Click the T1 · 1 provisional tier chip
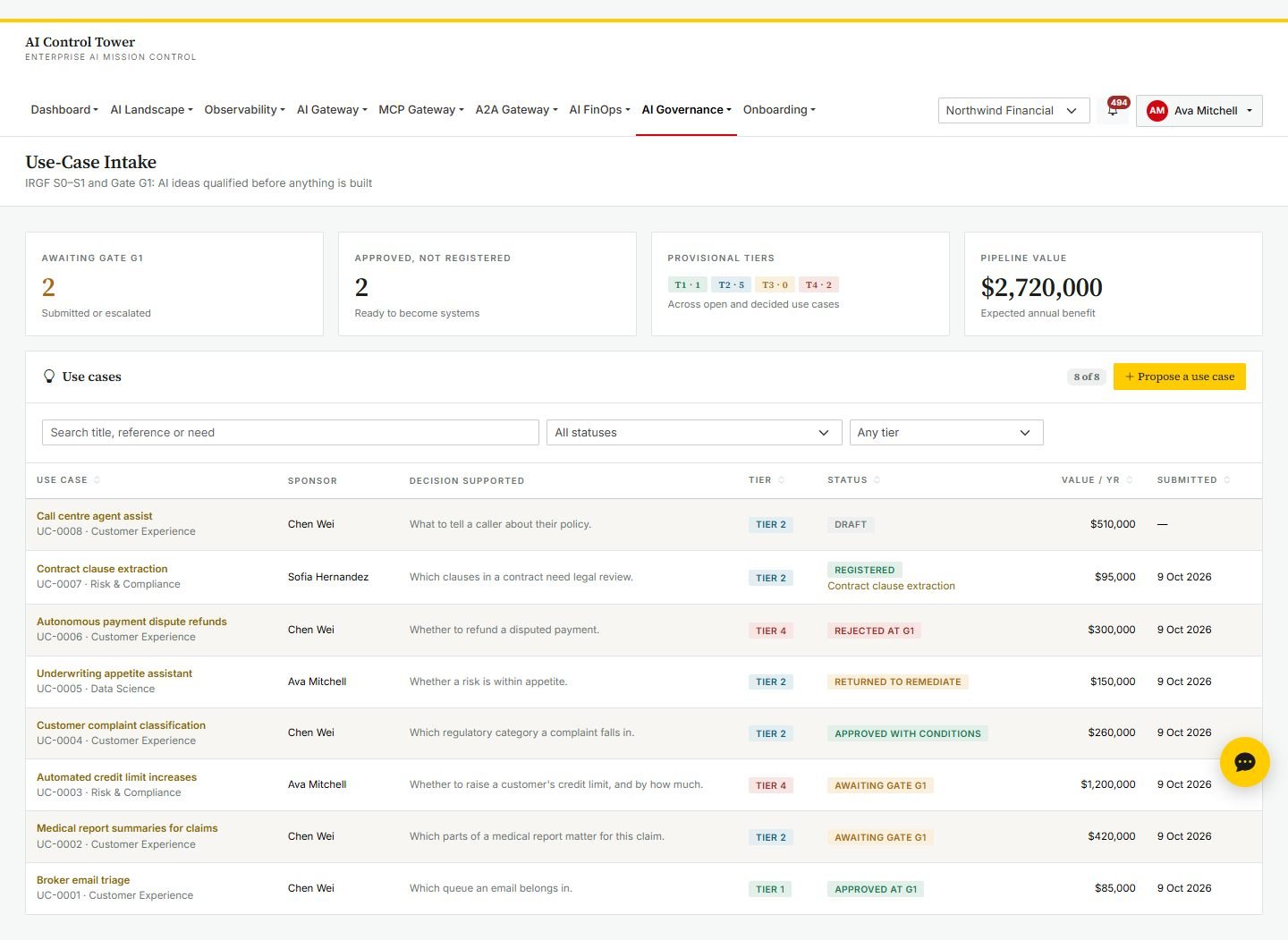 687,285
